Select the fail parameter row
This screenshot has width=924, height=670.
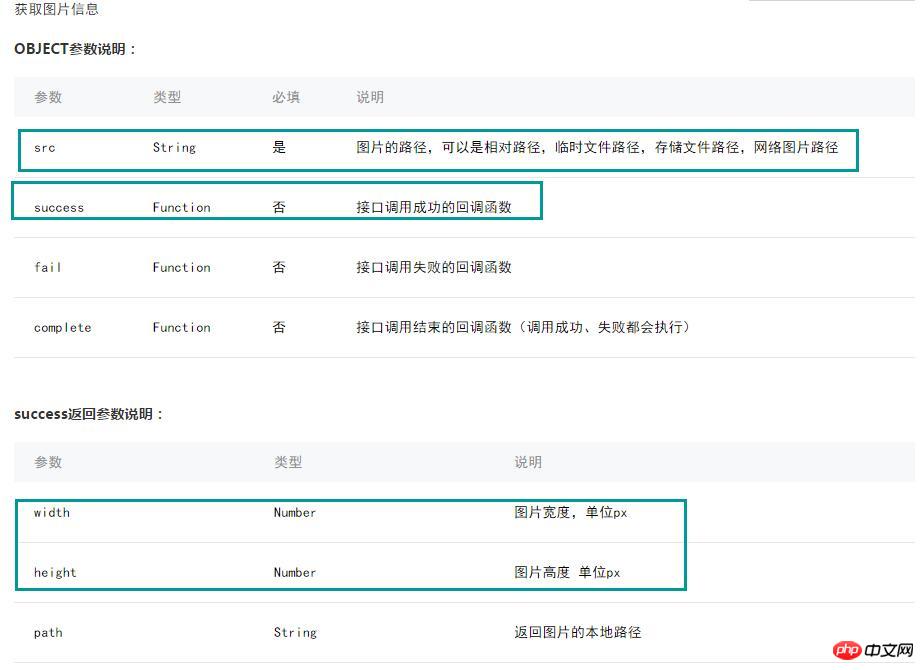click(464, 268)
